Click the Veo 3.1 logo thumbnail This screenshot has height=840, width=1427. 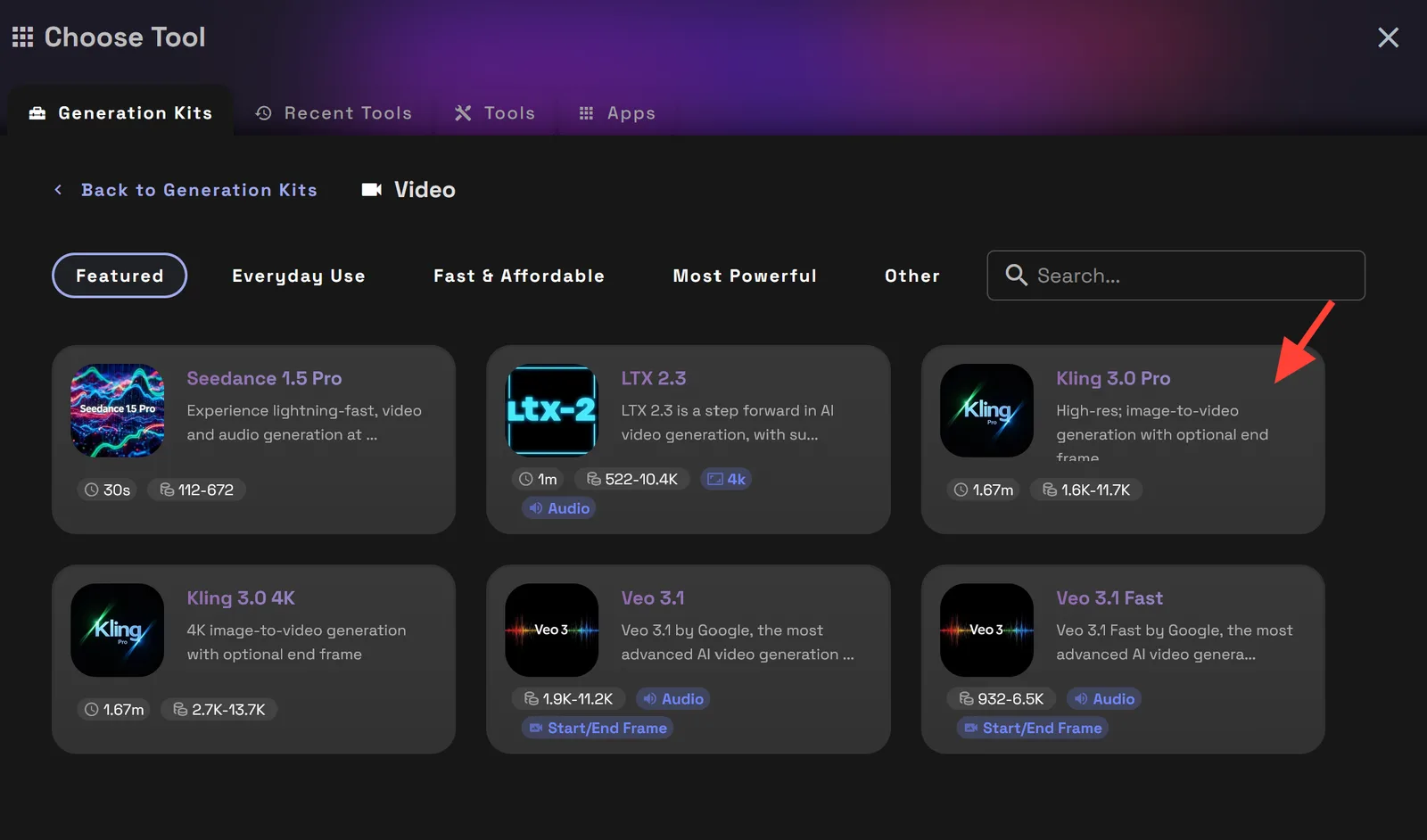552,630
